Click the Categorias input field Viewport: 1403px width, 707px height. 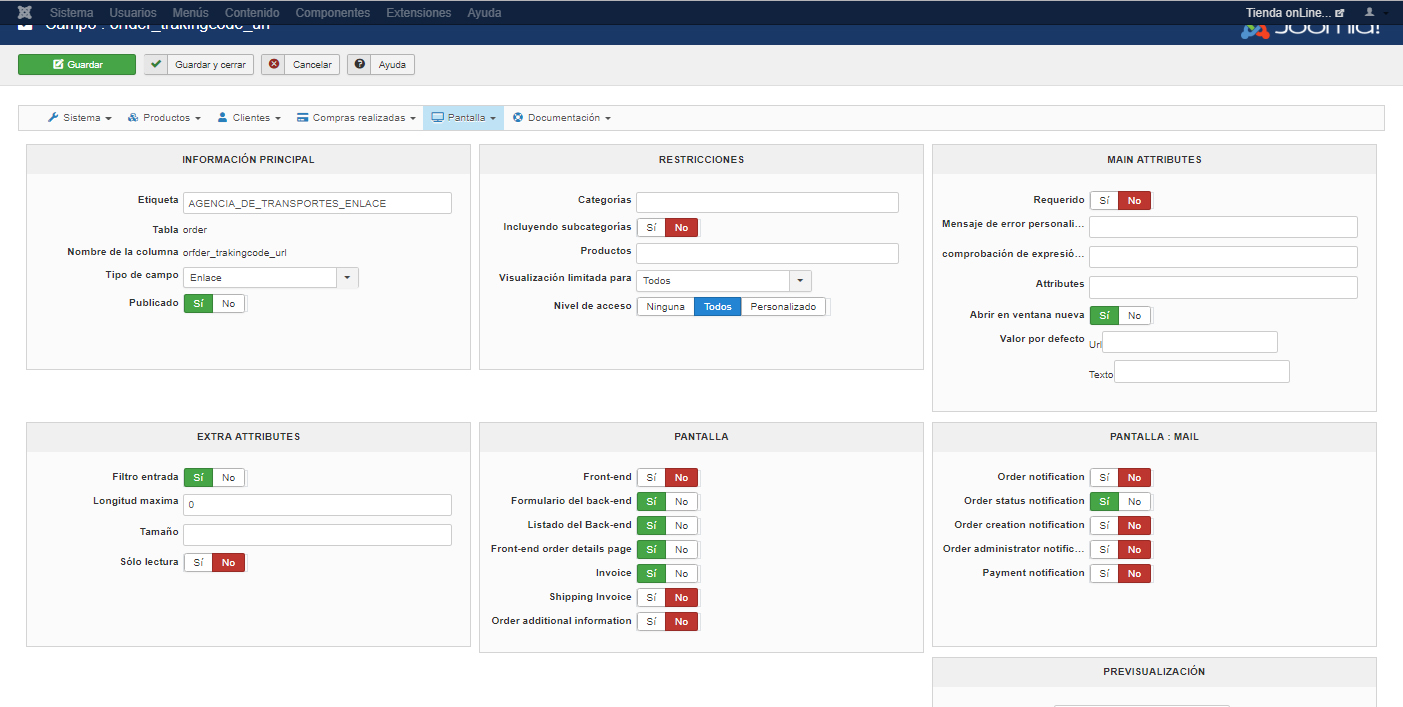click(x=768, y=202)
